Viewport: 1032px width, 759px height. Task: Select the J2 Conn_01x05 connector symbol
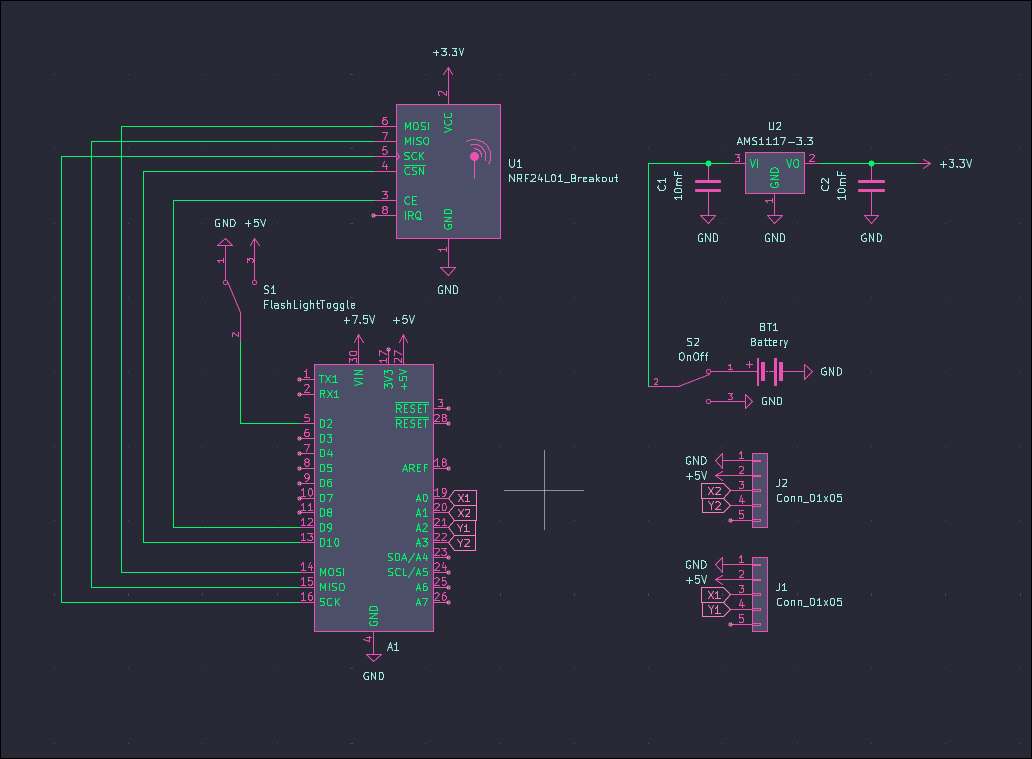click(x=760, y=490)
